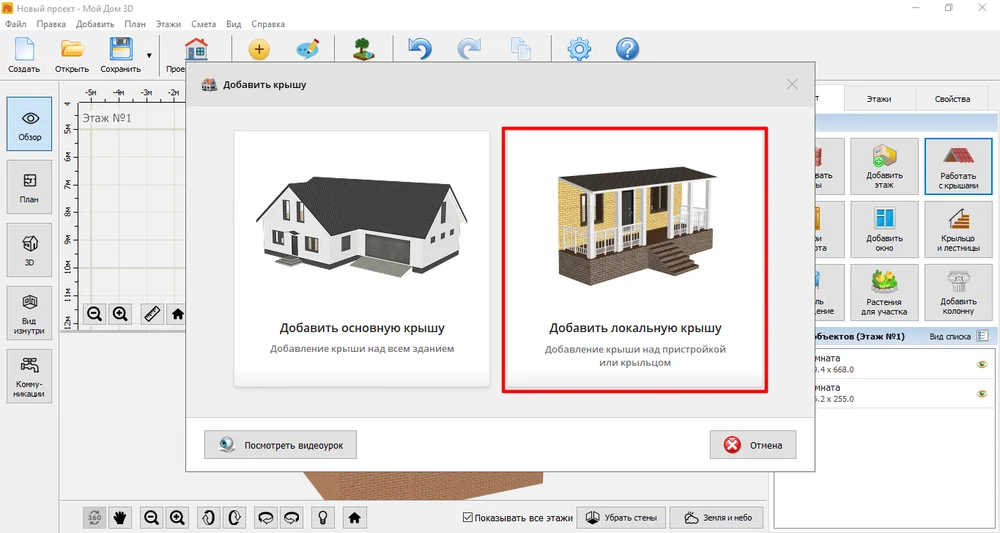
Task: Click the light bulb icon in bottom bar
Action: (x=323, y=517)
